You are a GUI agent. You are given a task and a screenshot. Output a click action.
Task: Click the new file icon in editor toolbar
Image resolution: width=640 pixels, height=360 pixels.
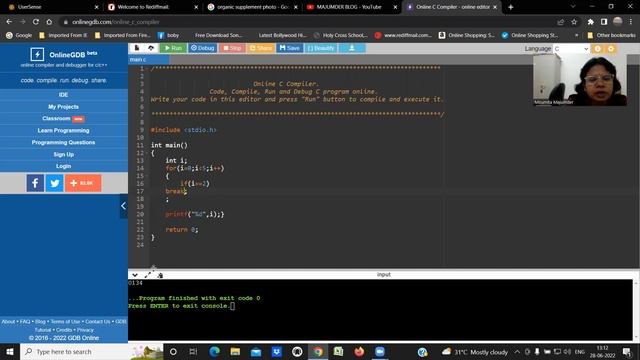click(137, 48)
